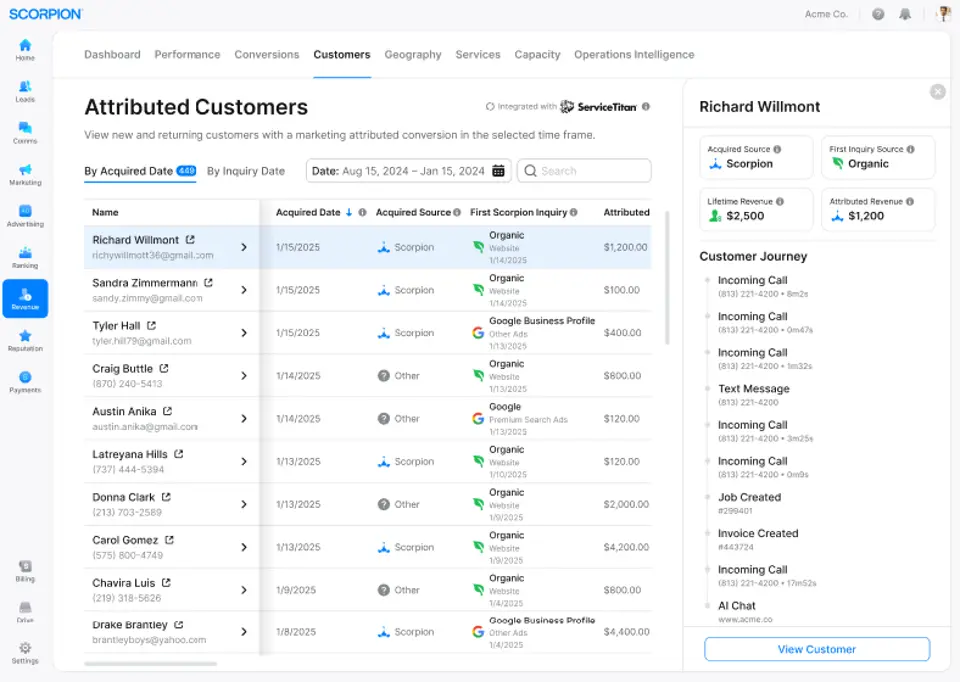Open Sandra Zimmermann's external link icon
The height and width of the screenshot is (682, 960).
[208, 283]
